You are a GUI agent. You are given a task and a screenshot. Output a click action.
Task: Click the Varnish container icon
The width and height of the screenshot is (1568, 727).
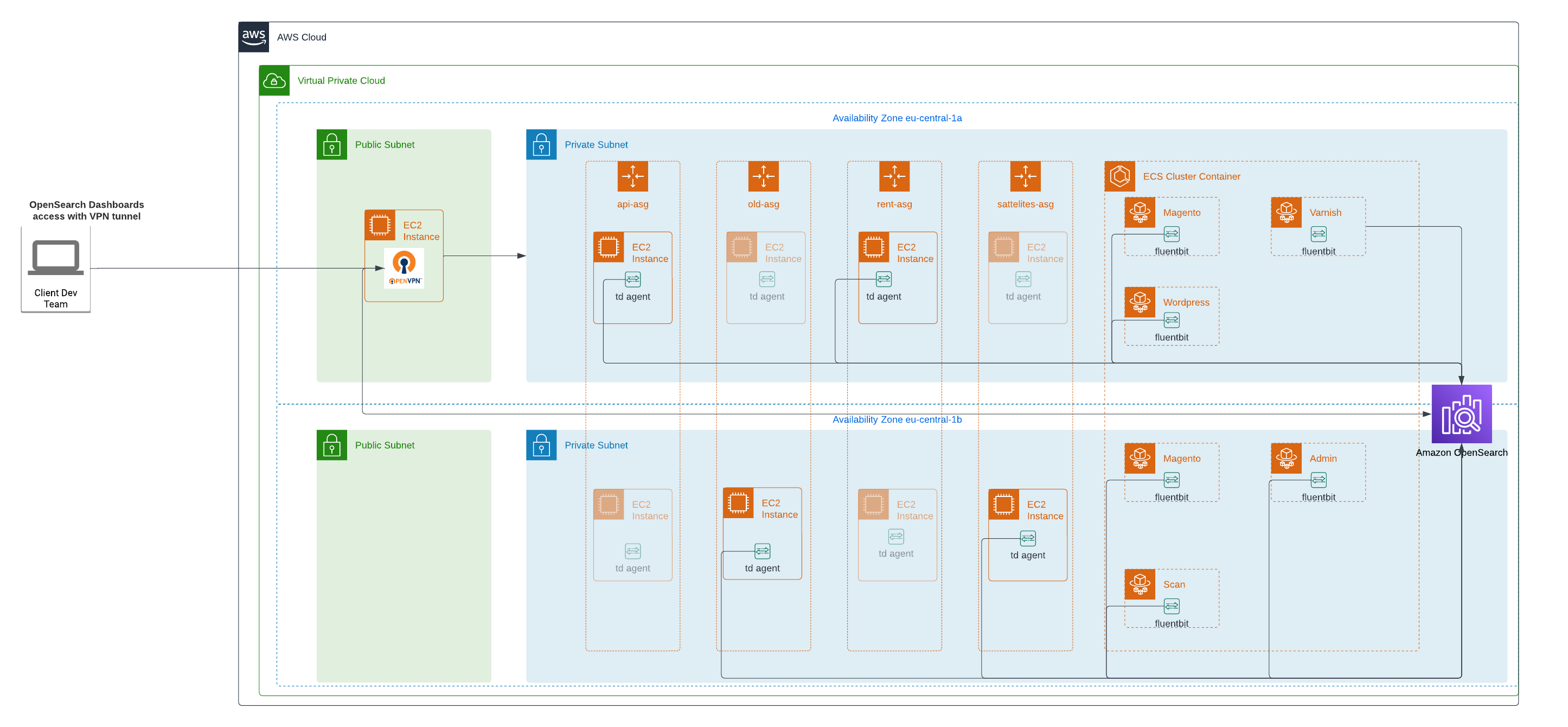pyautogui.click(x=1286, y=213)
